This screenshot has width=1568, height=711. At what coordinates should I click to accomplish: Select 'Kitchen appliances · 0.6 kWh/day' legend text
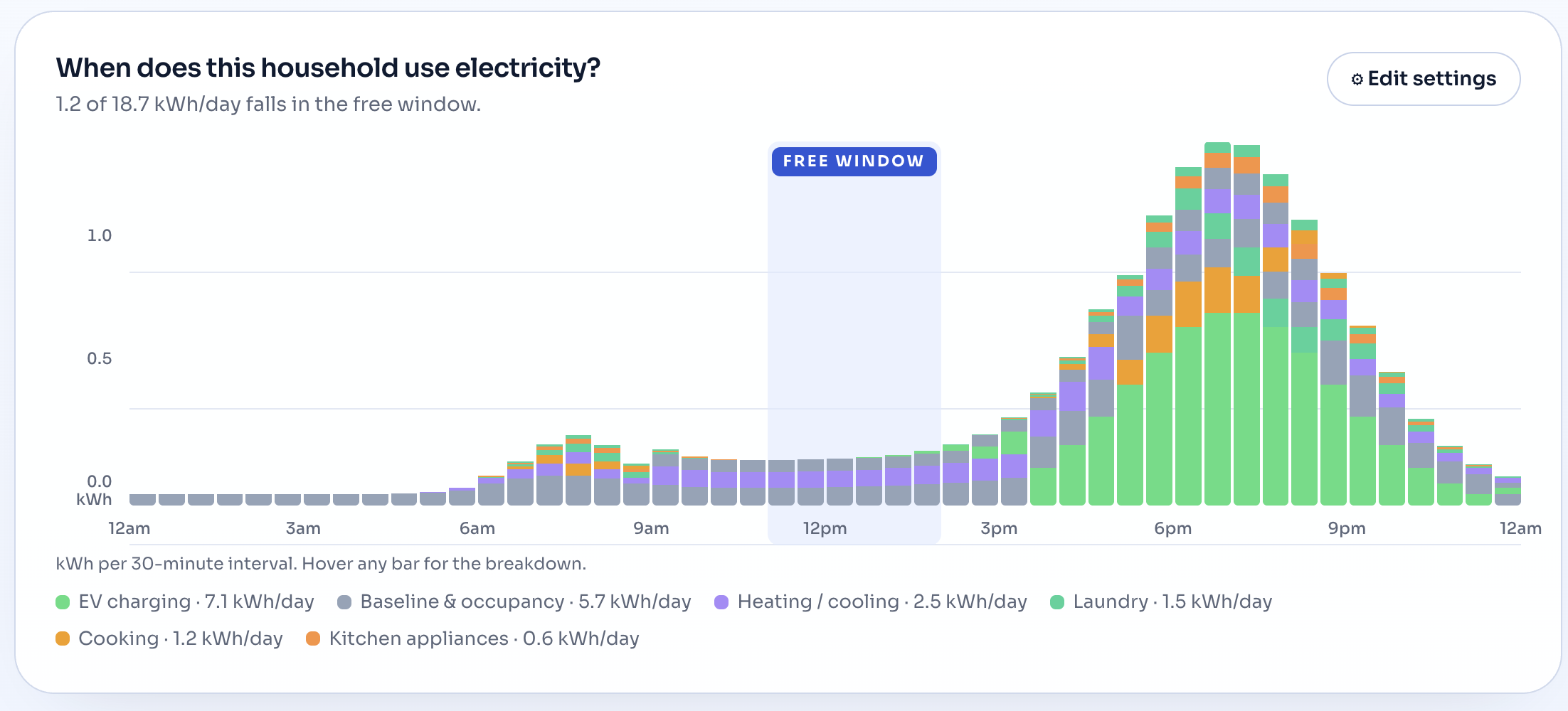point(484,638)
